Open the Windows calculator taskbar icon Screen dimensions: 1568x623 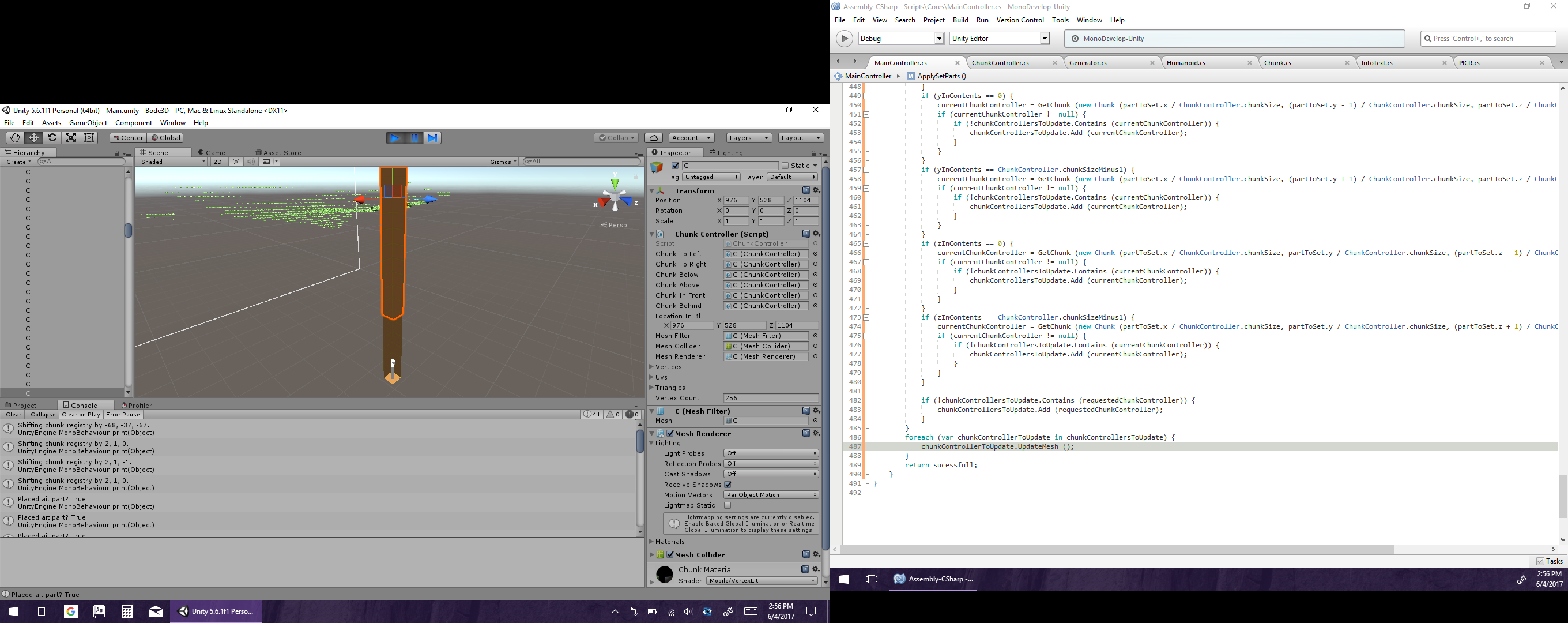[x=127, y=611]
